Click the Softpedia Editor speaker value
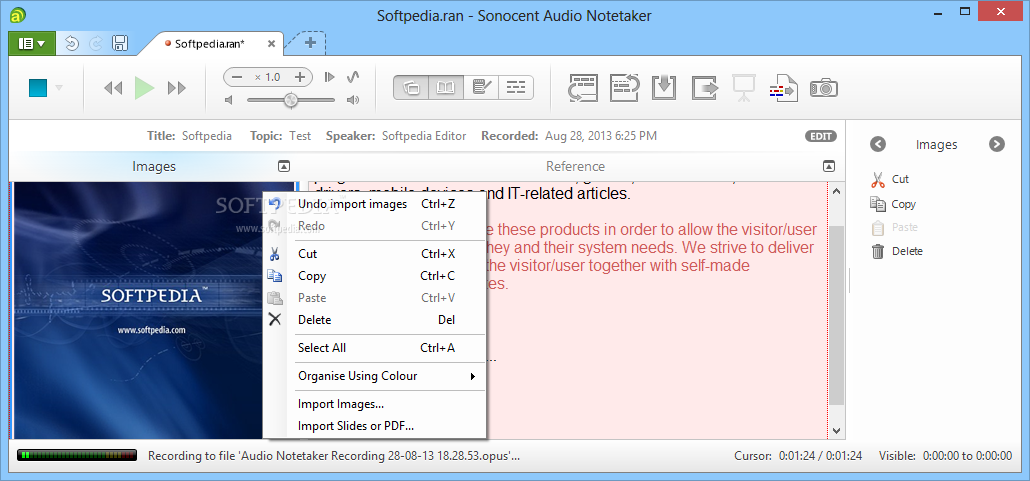Viewport: 1030px width, 481px height. pyautogui.click(x=424, y=136)
